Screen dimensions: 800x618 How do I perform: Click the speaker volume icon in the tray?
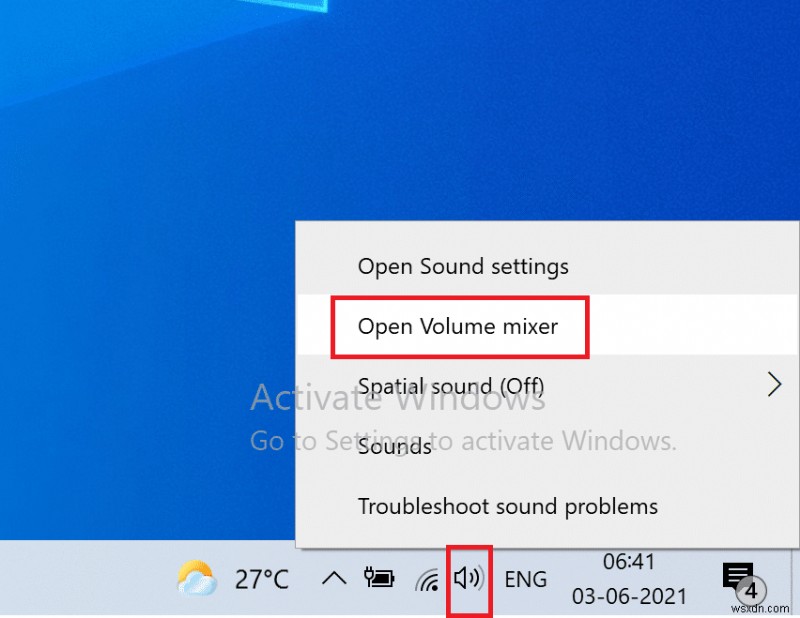468,578
